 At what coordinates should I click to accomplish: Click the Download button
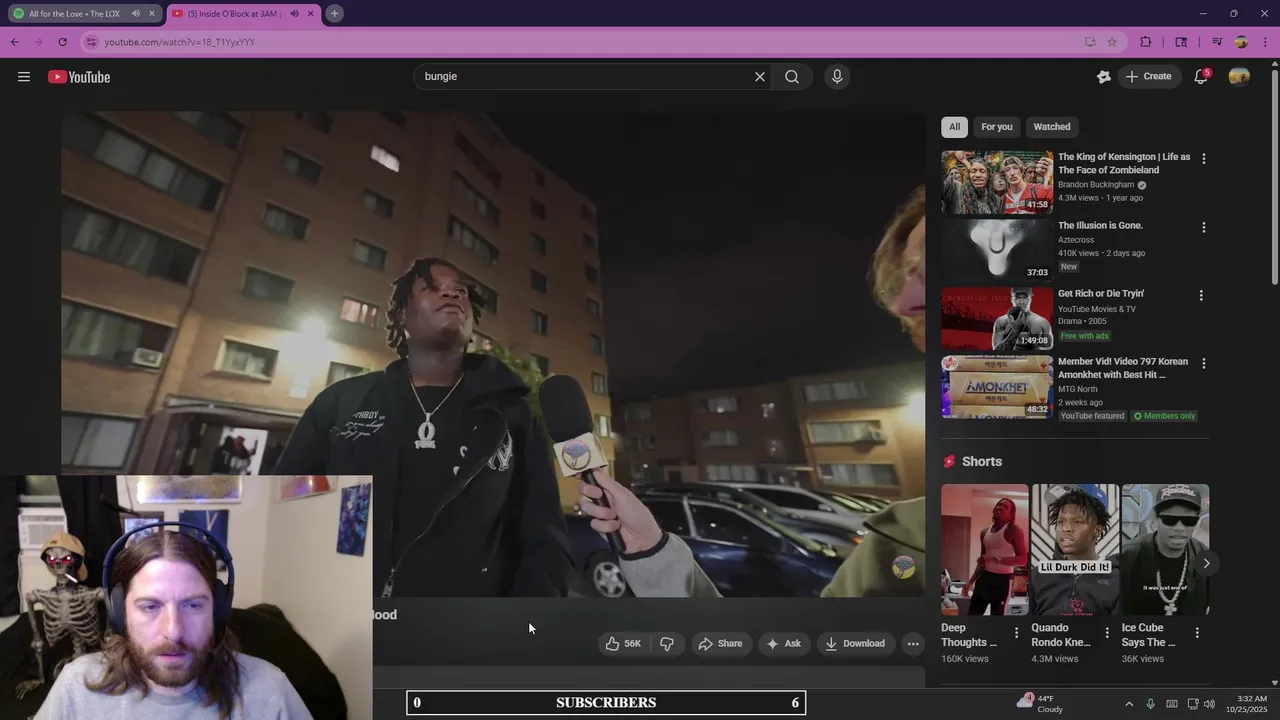coord(855,644)
